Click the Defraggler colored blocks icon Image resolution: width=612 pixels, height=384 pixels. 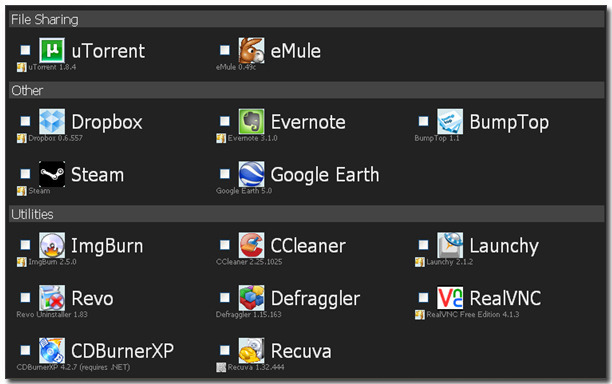(x=251, y=298)
